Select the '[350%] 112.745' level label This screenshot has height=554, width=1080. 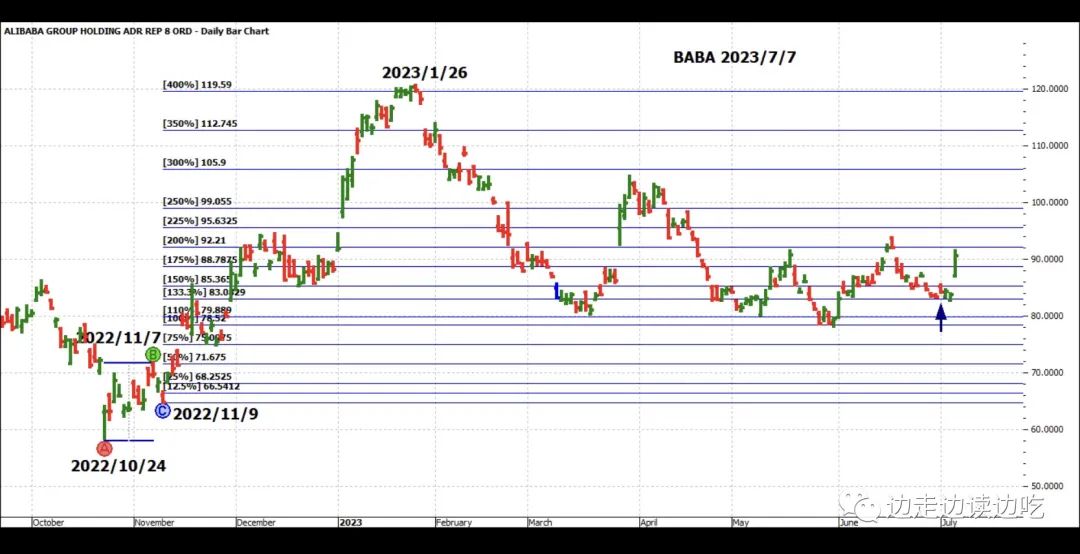200,124
